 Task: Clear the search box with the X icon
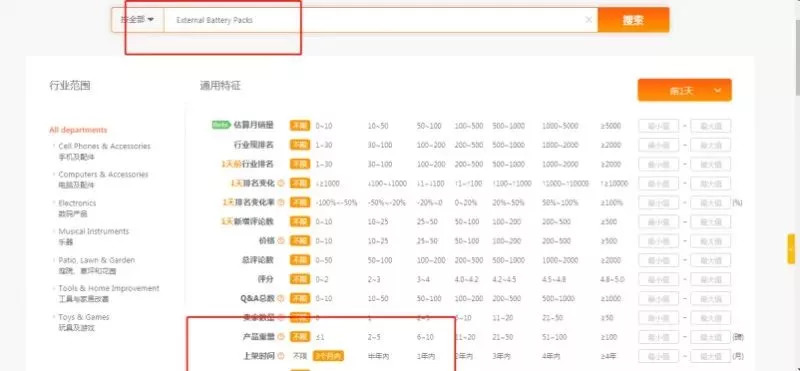coord(588,20)
